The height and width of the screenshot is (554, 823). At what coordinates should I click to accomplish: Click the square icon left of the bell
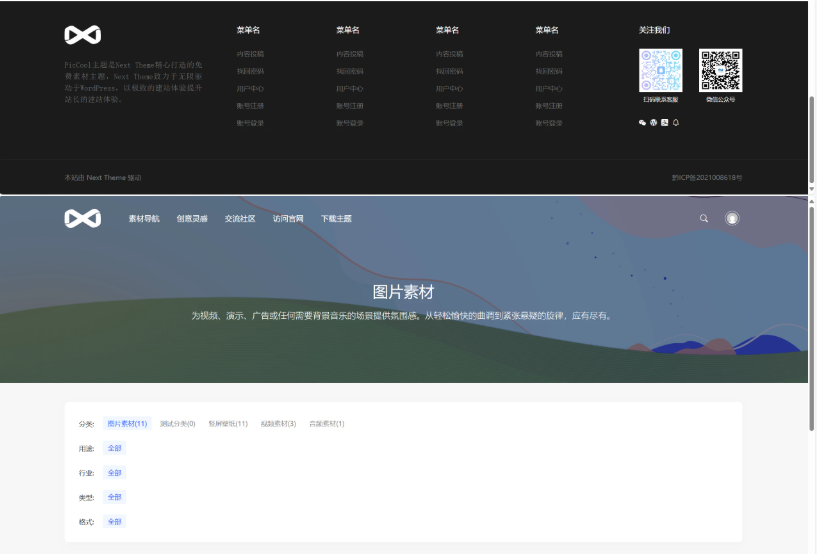[x=664, y=122]
